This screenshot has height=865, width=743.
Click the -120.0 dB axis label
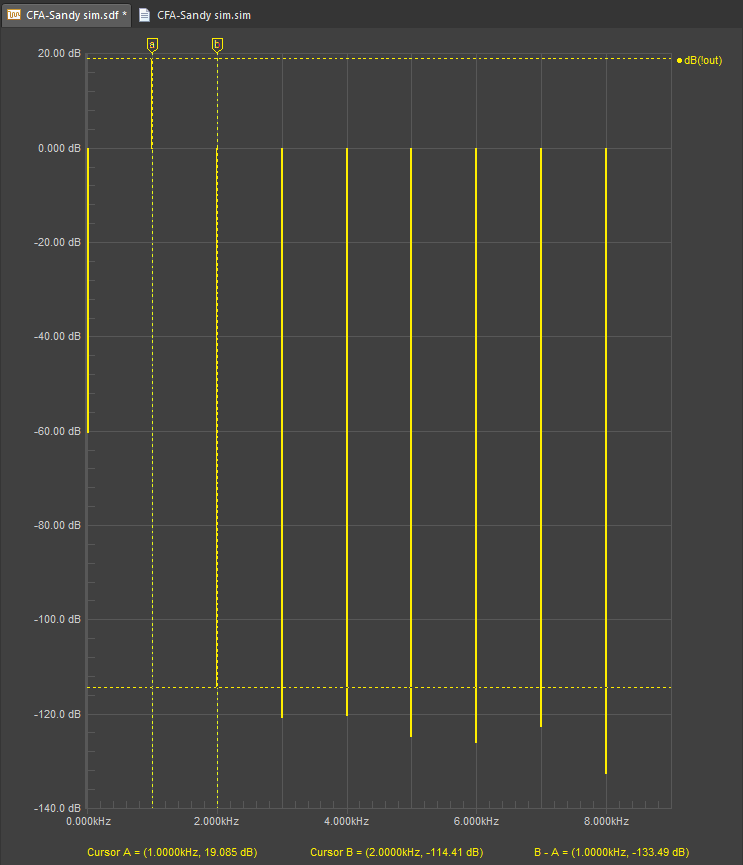(57, 714)
